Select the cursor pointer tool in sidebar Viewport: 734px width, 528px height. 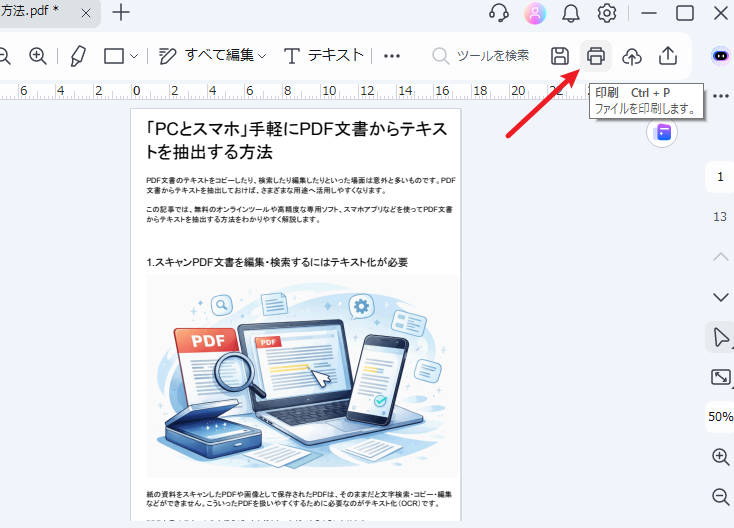coord(720,337)
